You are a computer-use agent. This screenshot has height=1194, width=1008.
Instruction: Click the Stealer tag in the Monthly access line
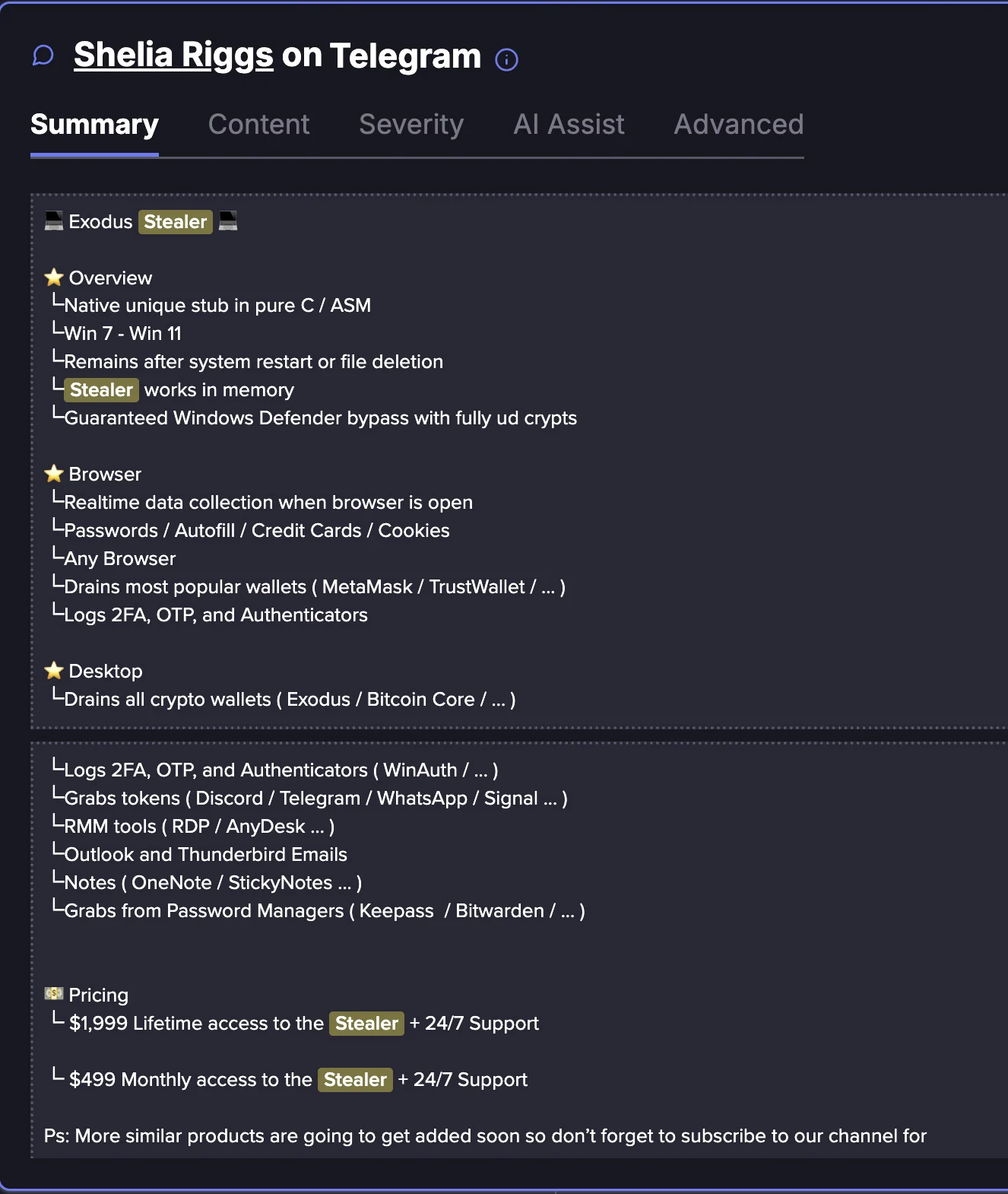[355, 1080]
